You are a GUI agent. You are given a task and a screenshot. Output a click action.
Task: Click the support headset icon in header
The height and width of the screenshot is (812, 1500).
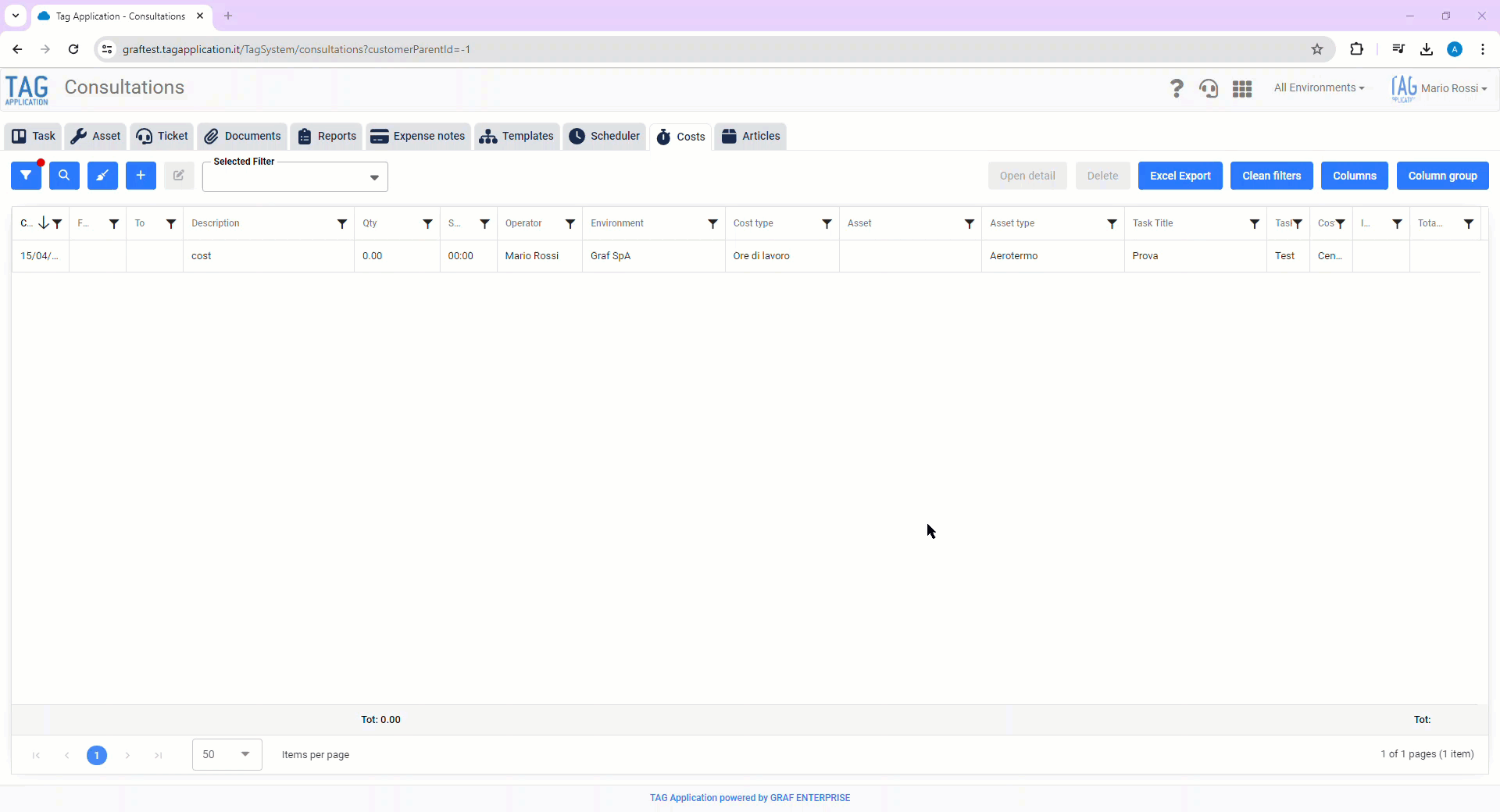[1209, 88]
